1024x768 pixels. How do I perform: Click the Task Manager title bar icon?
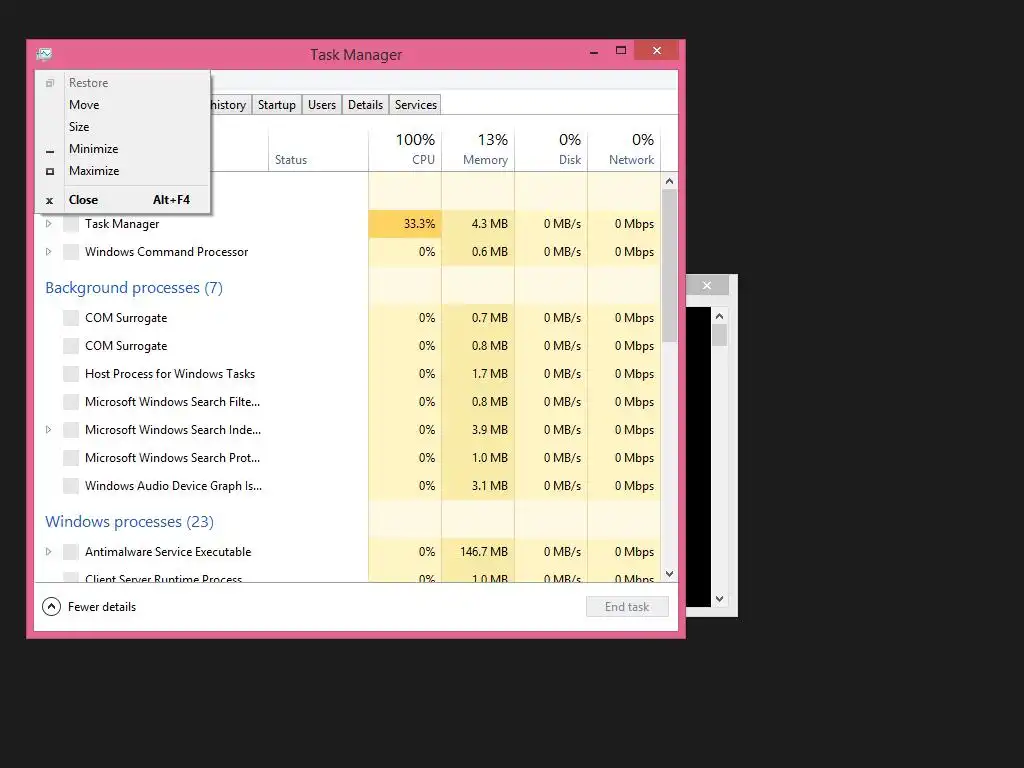coord(44,54)
